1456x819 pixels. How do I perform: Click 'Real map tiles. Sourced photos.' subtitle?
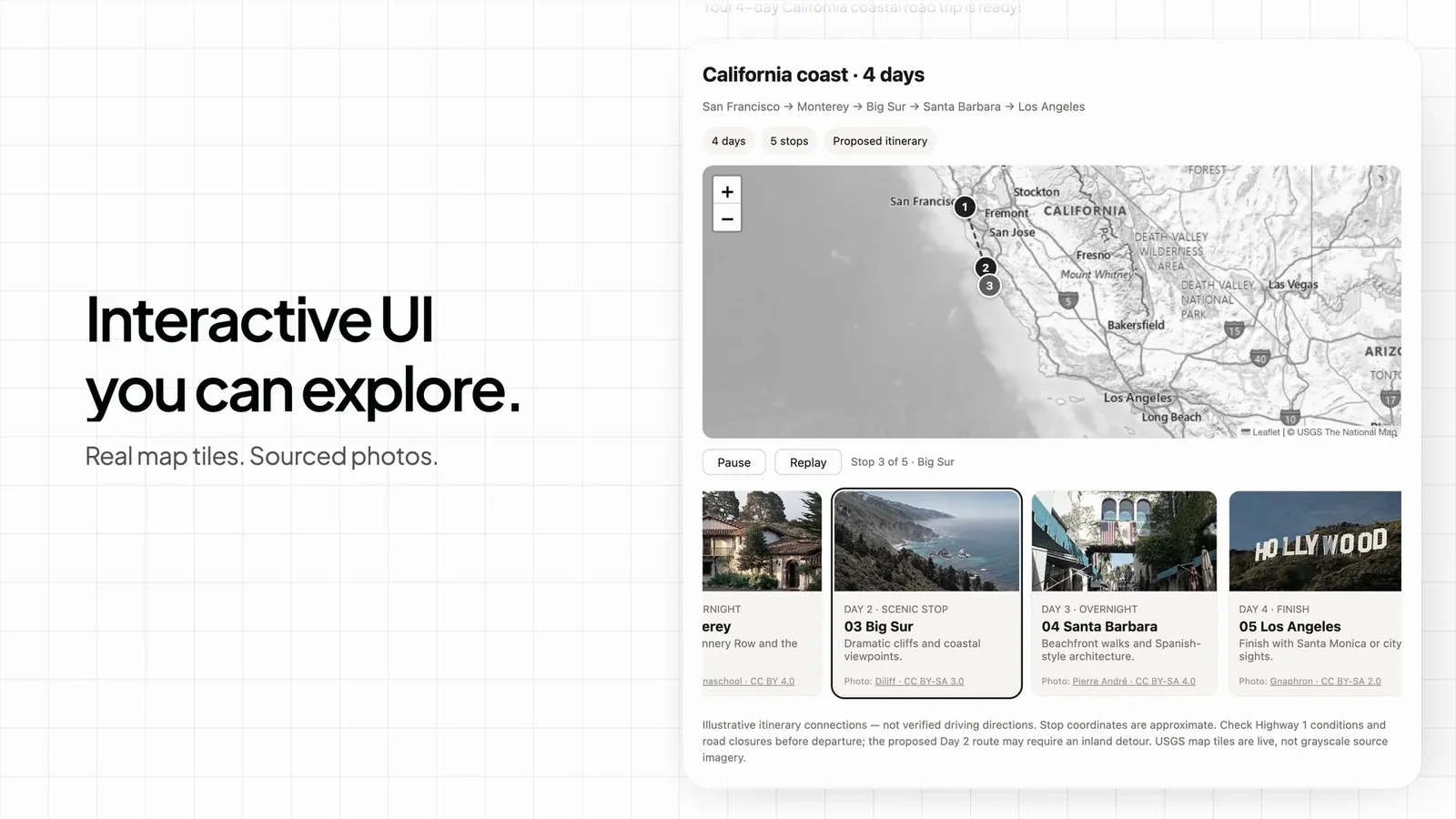click(261, 456)
